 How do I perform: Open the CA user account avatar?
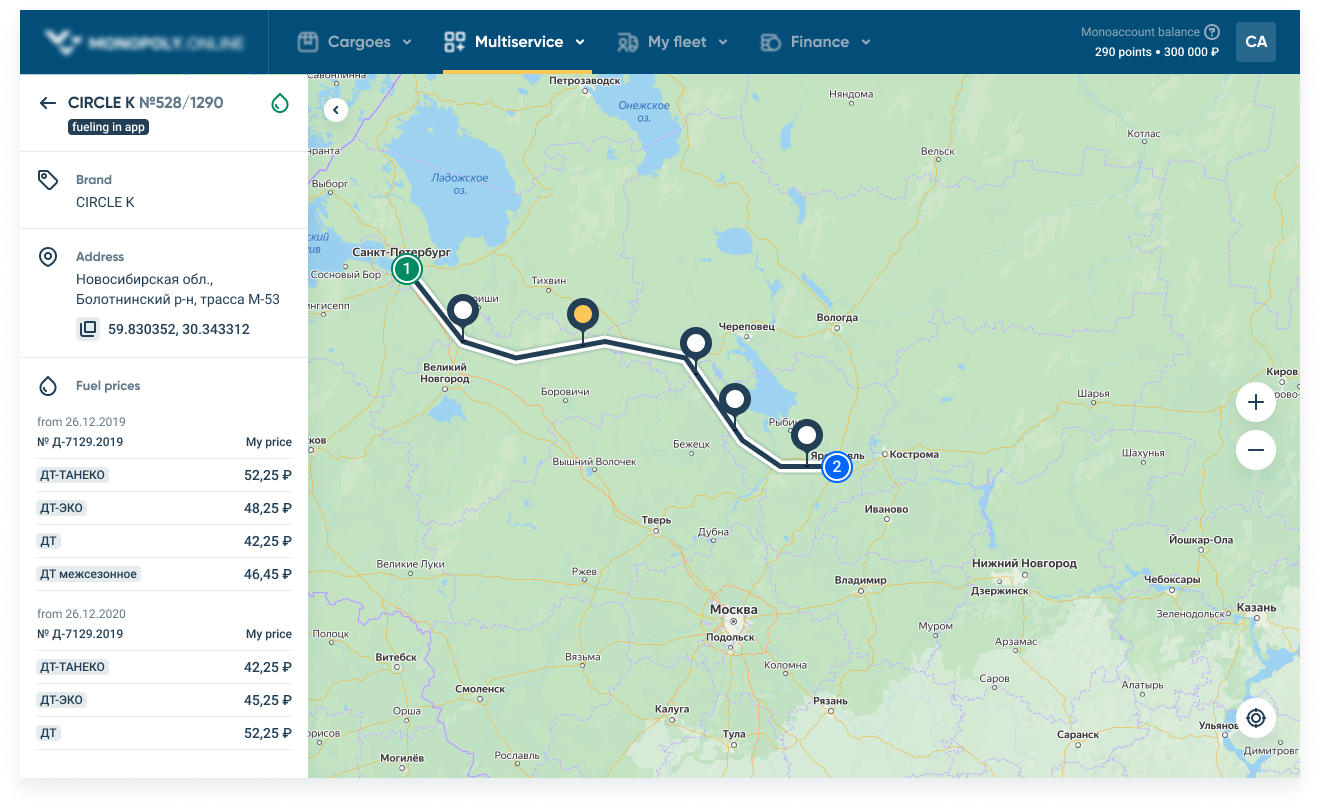point(1256,42)
